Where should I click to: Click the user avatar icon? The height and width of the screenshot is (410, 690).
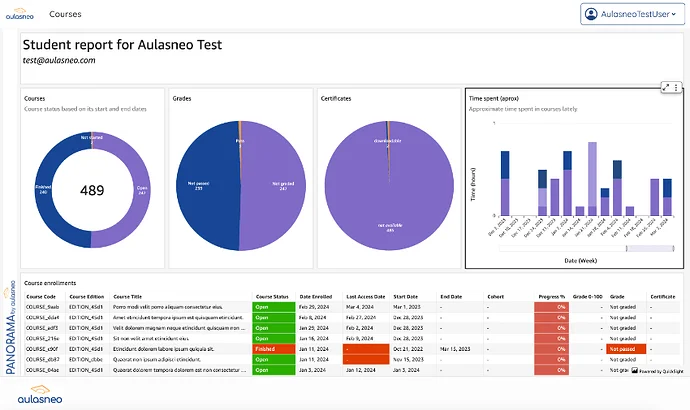(592, 14)
